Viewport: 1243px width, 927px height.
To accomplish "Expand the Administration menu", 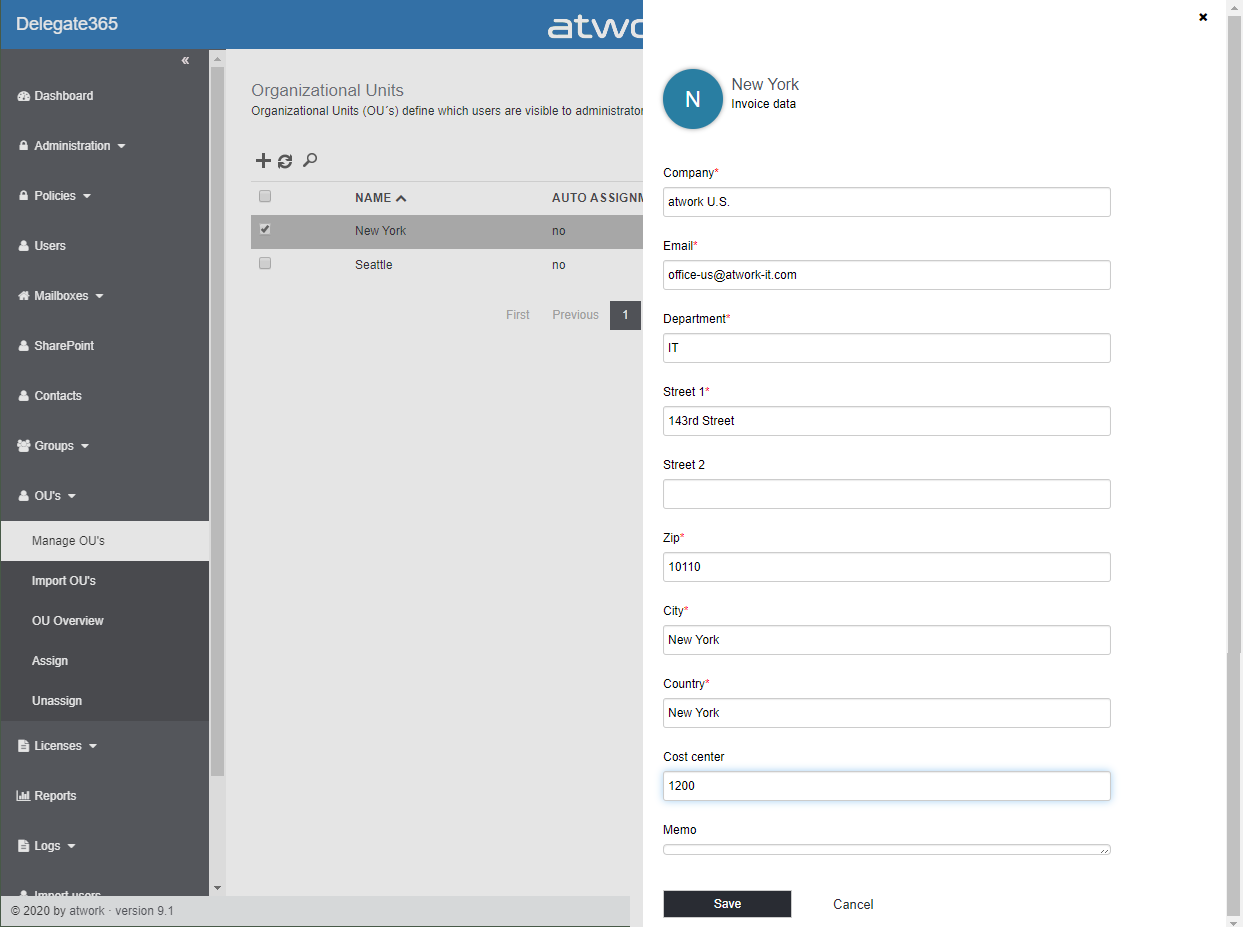I will tap(122, 146).
